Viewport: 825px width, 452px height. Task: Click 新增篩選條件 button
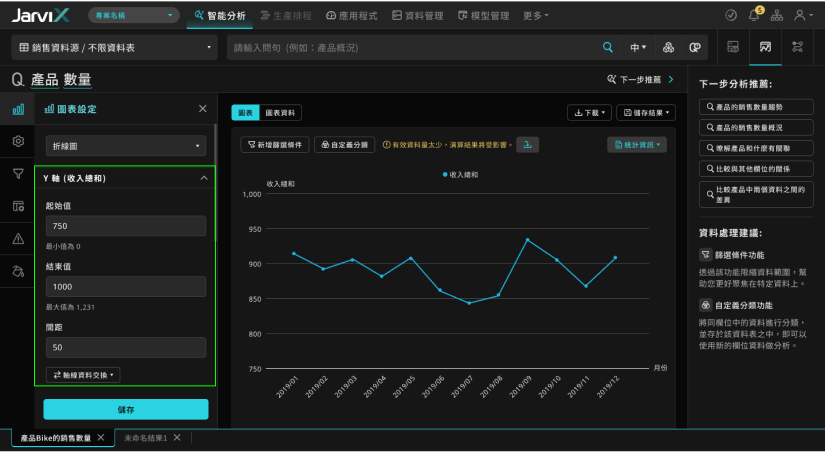pos(275,145)
